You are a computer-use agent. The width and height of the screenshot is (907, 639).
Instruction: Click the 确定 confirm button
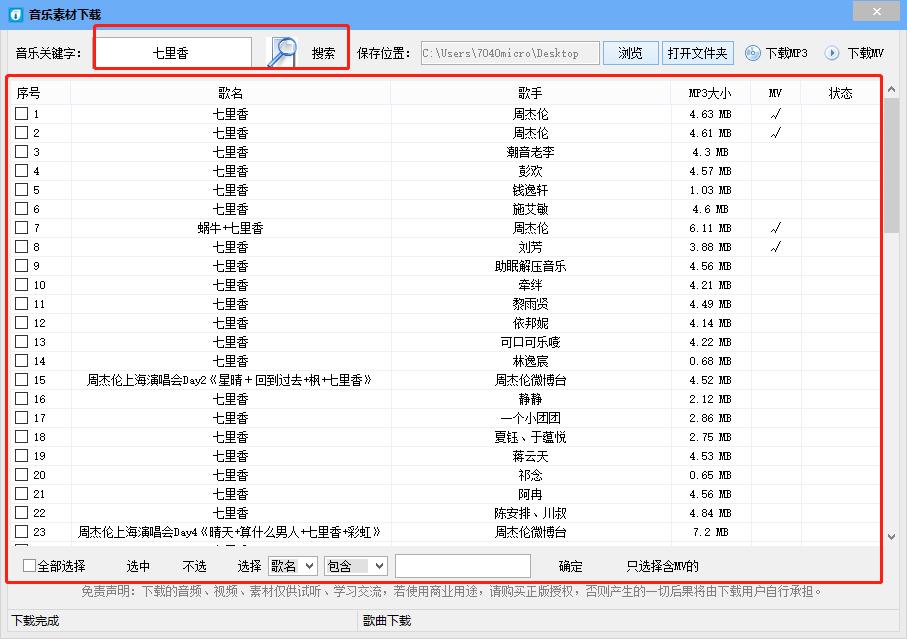(x=570, y=566)
